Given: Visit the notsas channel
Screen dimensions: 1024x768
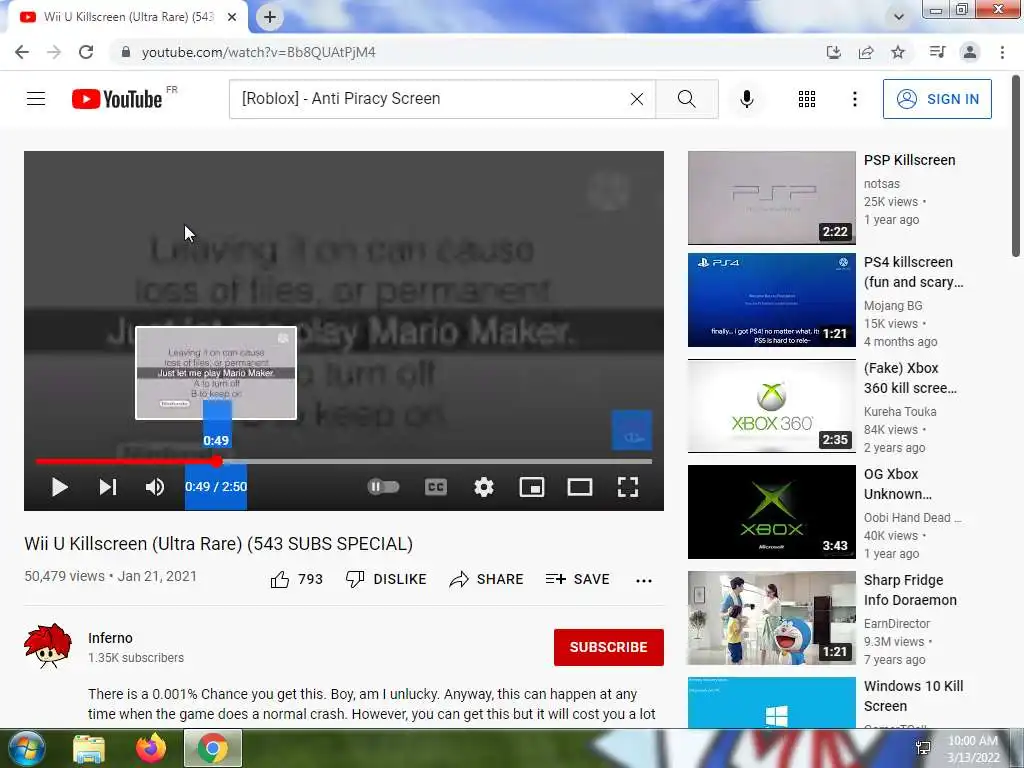Looking at the screenshot, I should [x=882, y=184].
